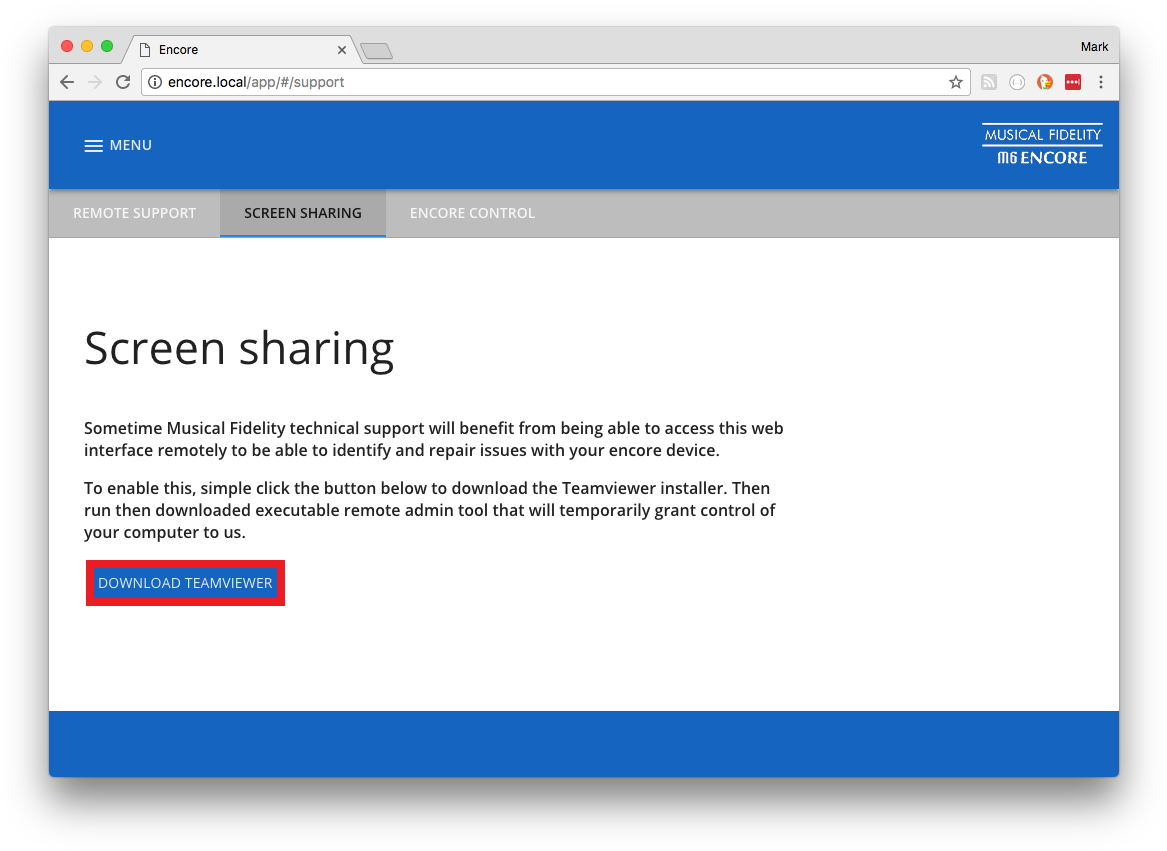The image size is (1167, 851).
Task: Click the round grey braces extension icon
Action: pyautogui.click(x=1016, y=83)
